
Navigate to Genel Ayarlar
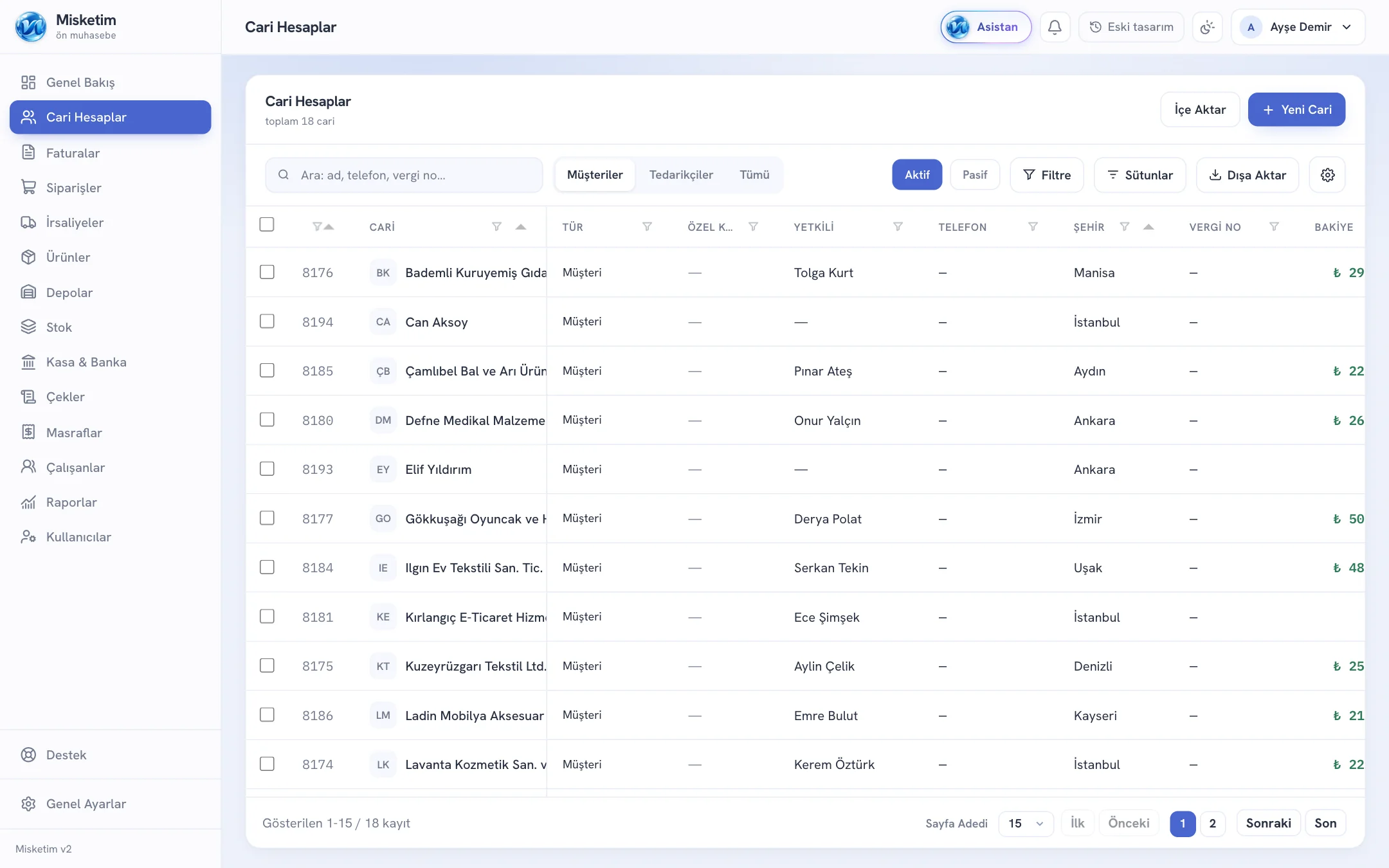[x=110, y=804]
